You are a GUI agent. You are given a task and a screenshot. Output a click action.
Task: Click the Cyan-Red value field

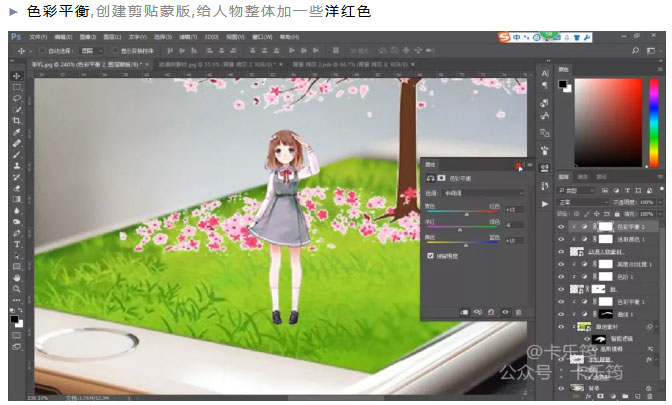point(514,210)
